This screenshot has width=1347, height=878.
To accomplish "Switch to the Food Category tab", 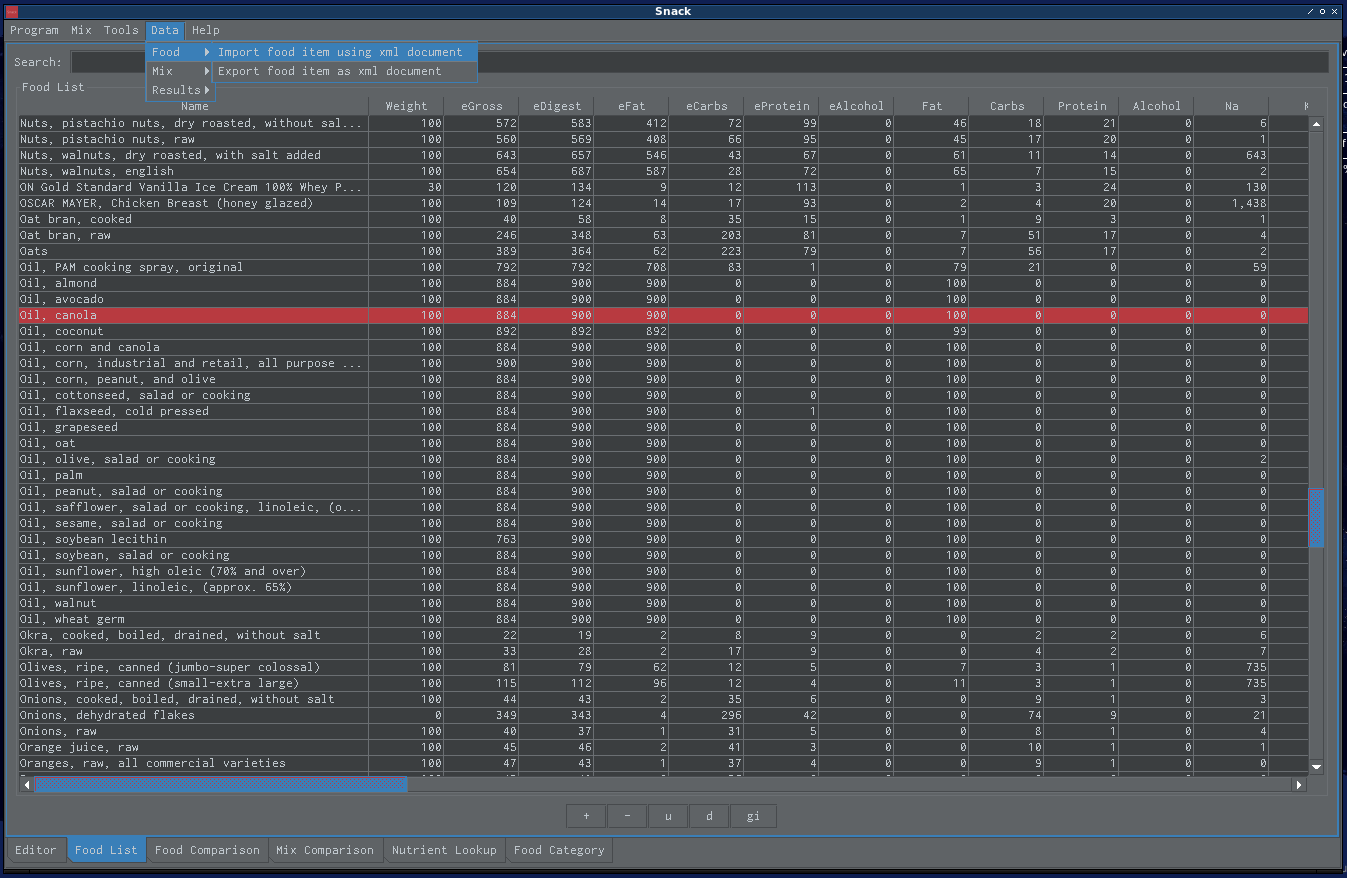I will click(559, 850).
